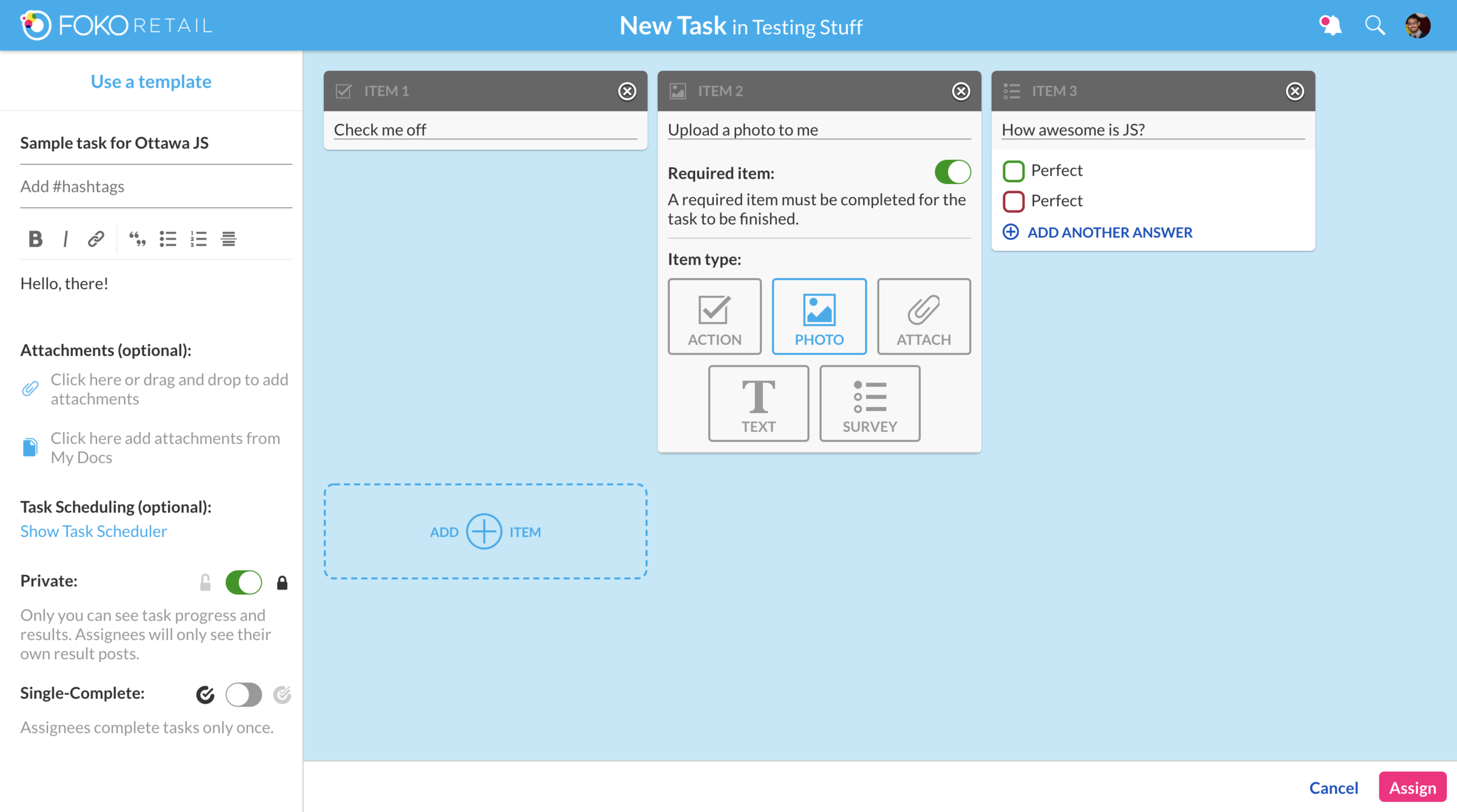Insert a numbered list
The image size is (1457, 812).
tap(199, 239)
